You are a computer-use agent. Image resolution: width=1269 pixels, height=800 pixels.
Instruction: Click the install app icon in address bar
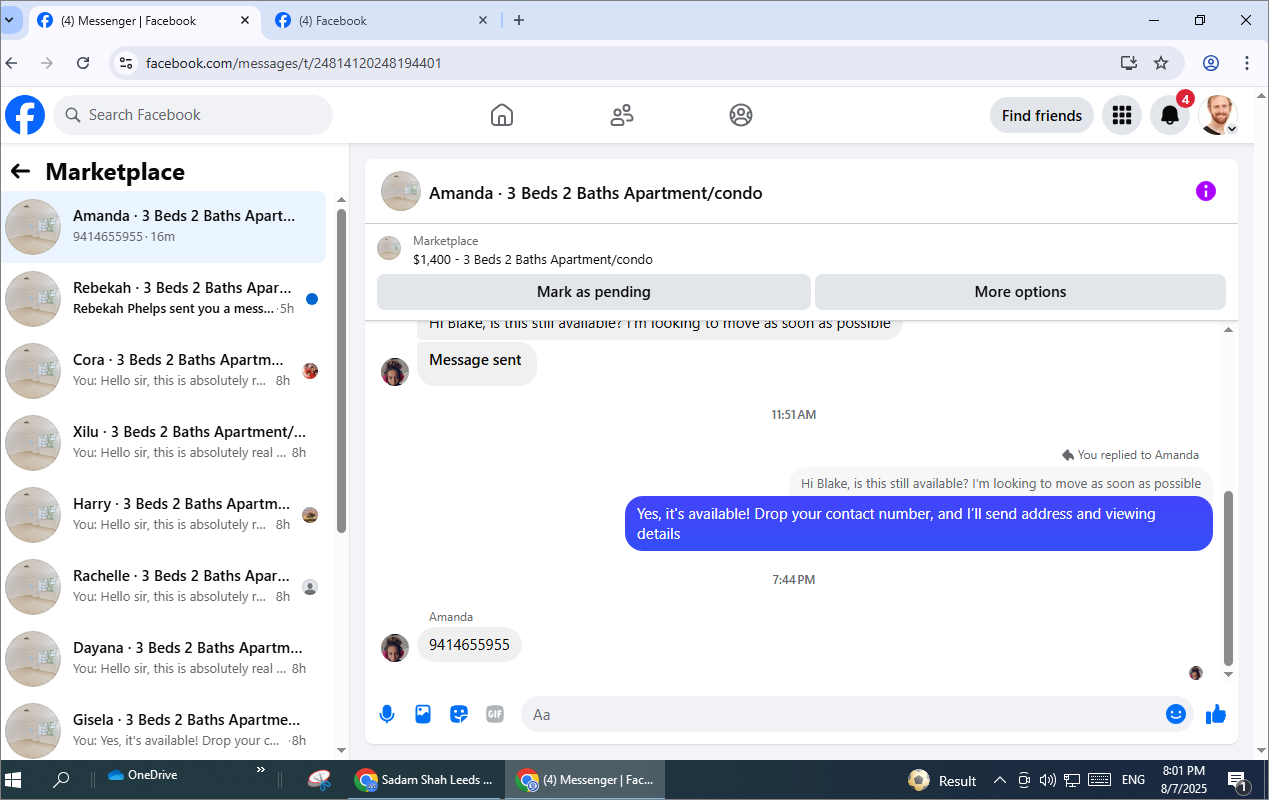tap(1129, 63)
